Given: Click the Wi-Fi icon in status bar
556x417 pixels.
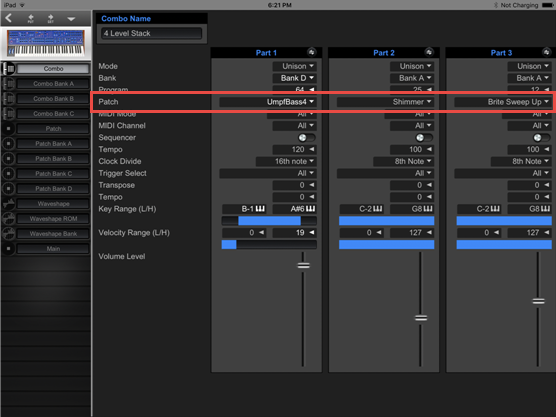Looking at the screenshot, I should click(22, 5).
